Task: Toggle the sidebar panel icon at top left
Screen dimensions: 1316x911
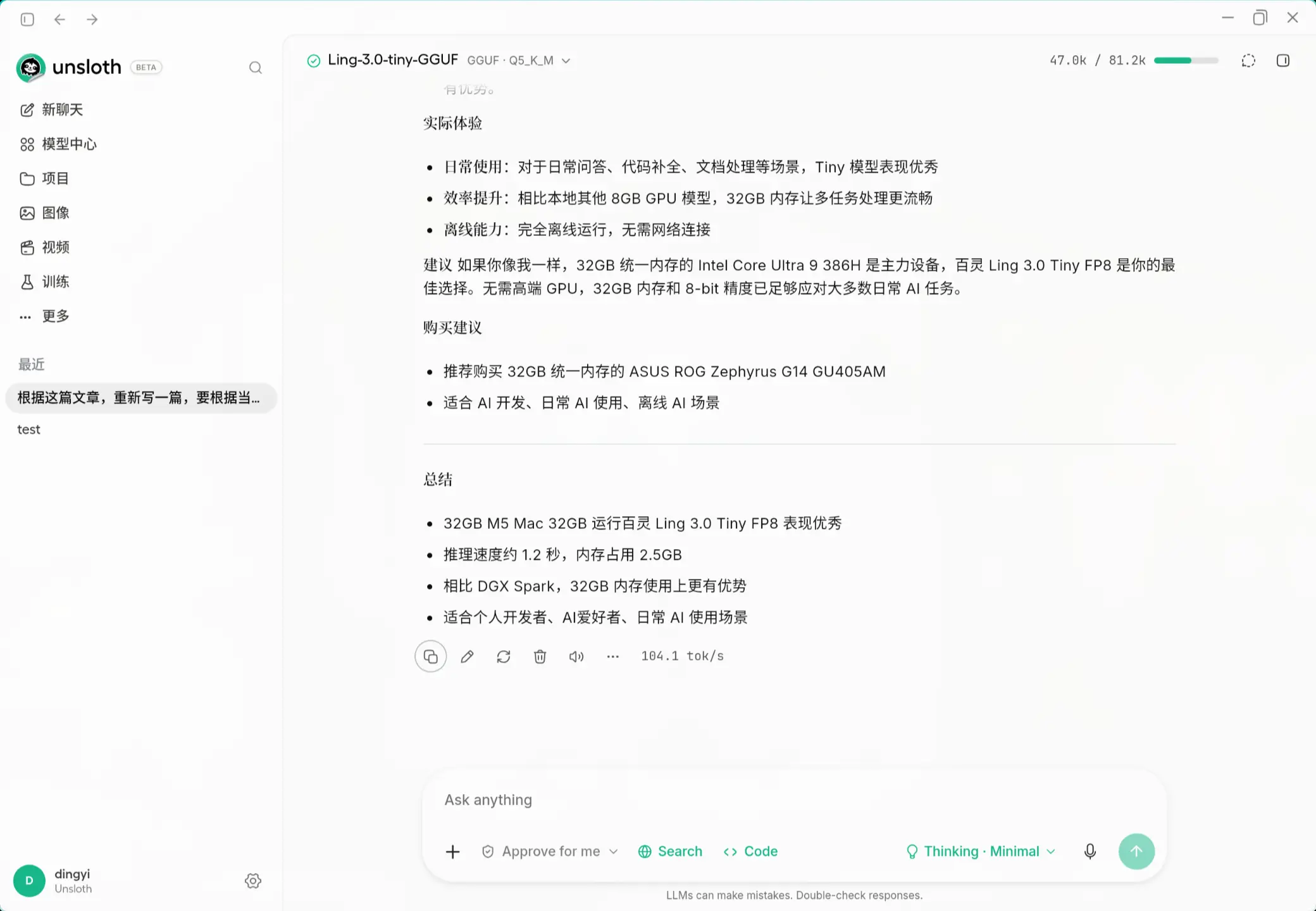Action: point(27,20)
